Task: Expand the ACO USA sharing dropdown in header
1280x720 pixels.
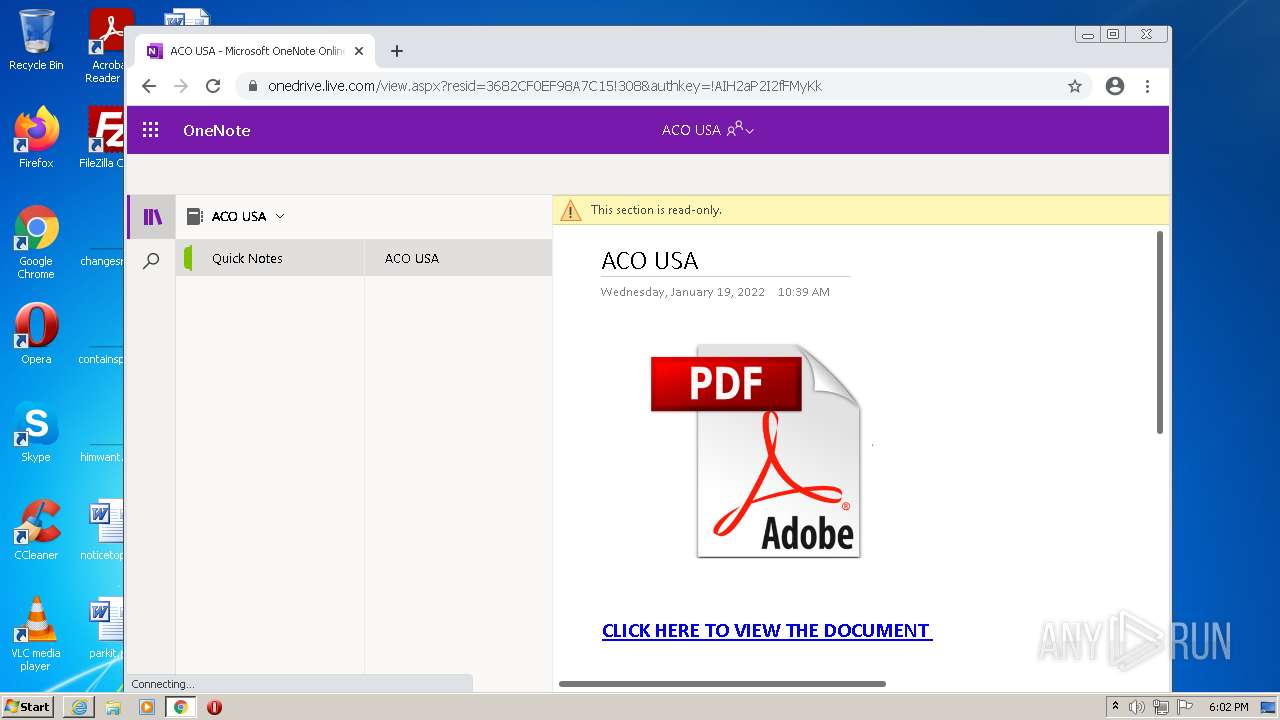Action: click(x=708, y=130)
